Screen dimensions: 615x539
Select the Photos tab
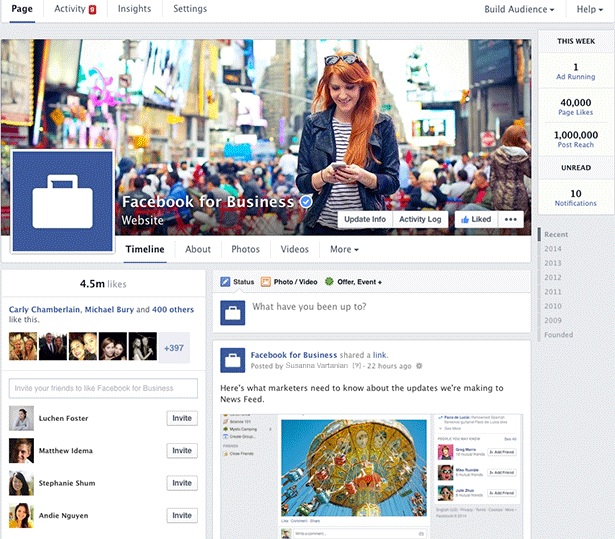click(x=246, y=249)
